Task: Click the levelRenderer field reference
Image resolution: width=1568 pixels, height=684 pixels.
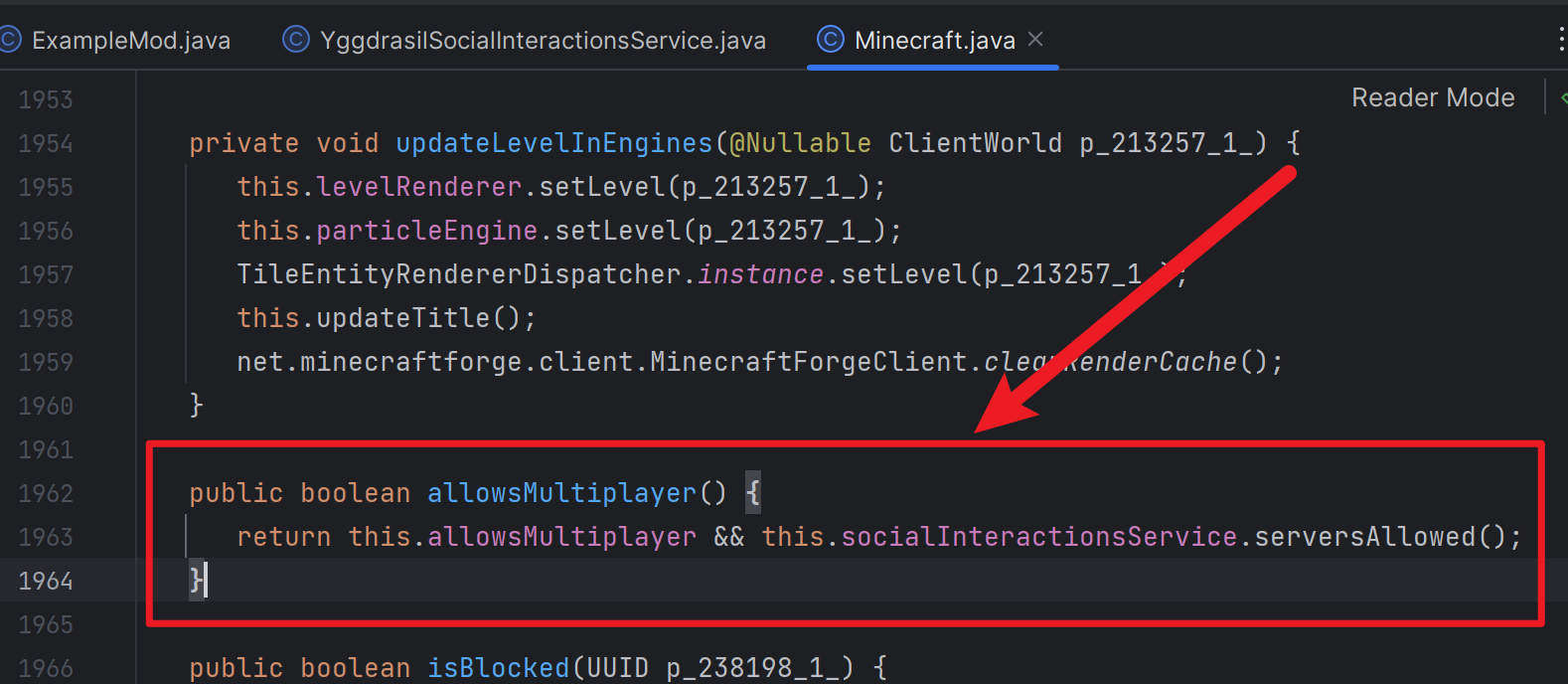Action: [419, 187]
